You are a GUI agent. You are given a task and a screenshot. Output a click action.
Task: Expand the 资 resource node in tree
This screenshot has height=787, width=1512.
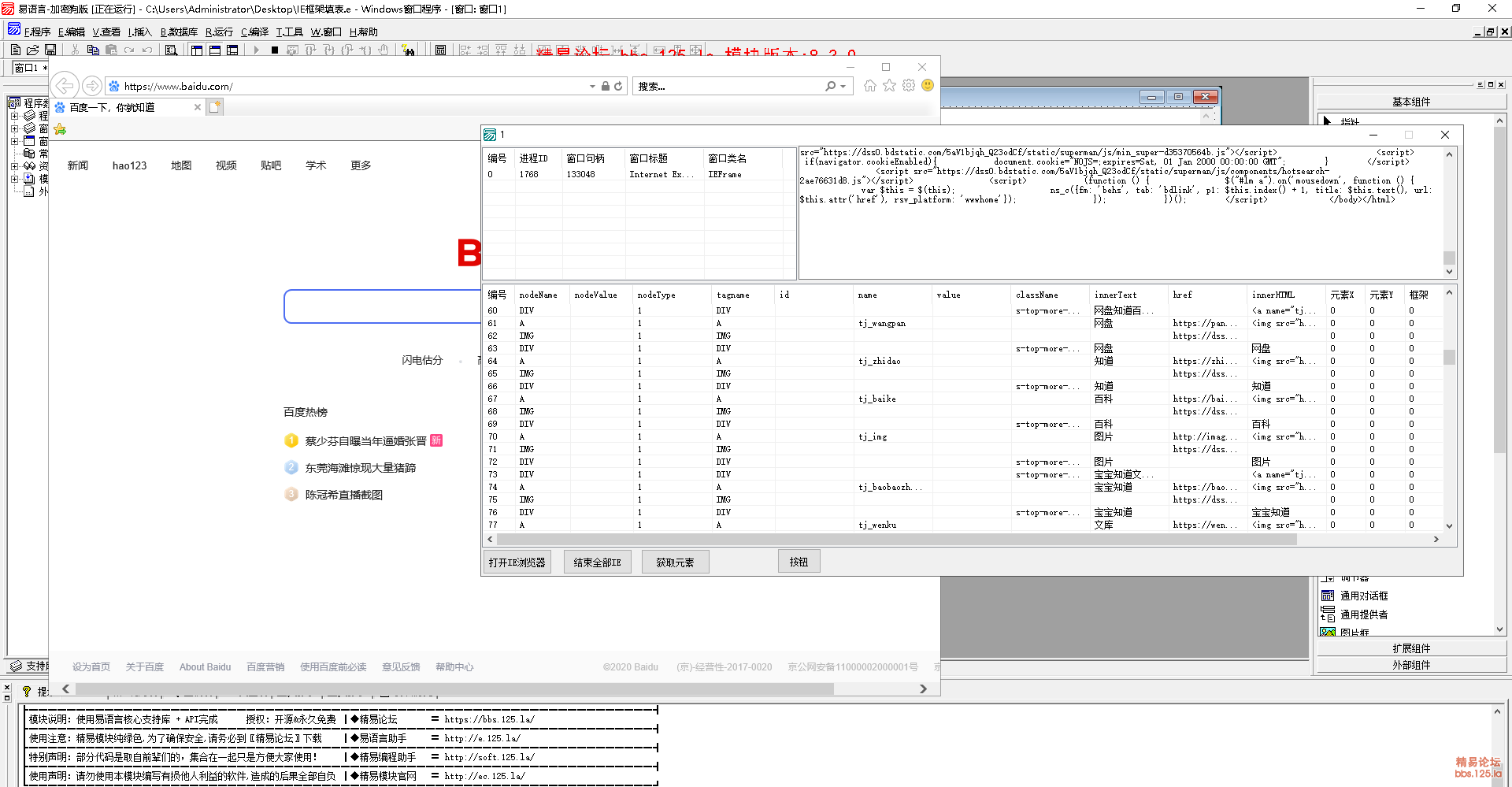click(x=14, y=166)
